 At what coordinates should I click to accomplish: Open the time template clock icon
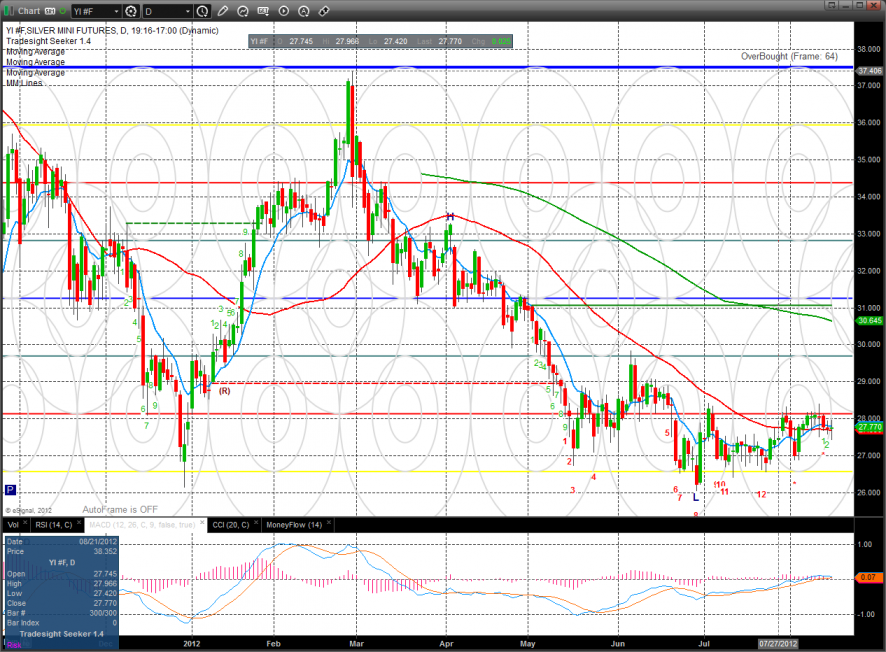(x=202, y=11)
